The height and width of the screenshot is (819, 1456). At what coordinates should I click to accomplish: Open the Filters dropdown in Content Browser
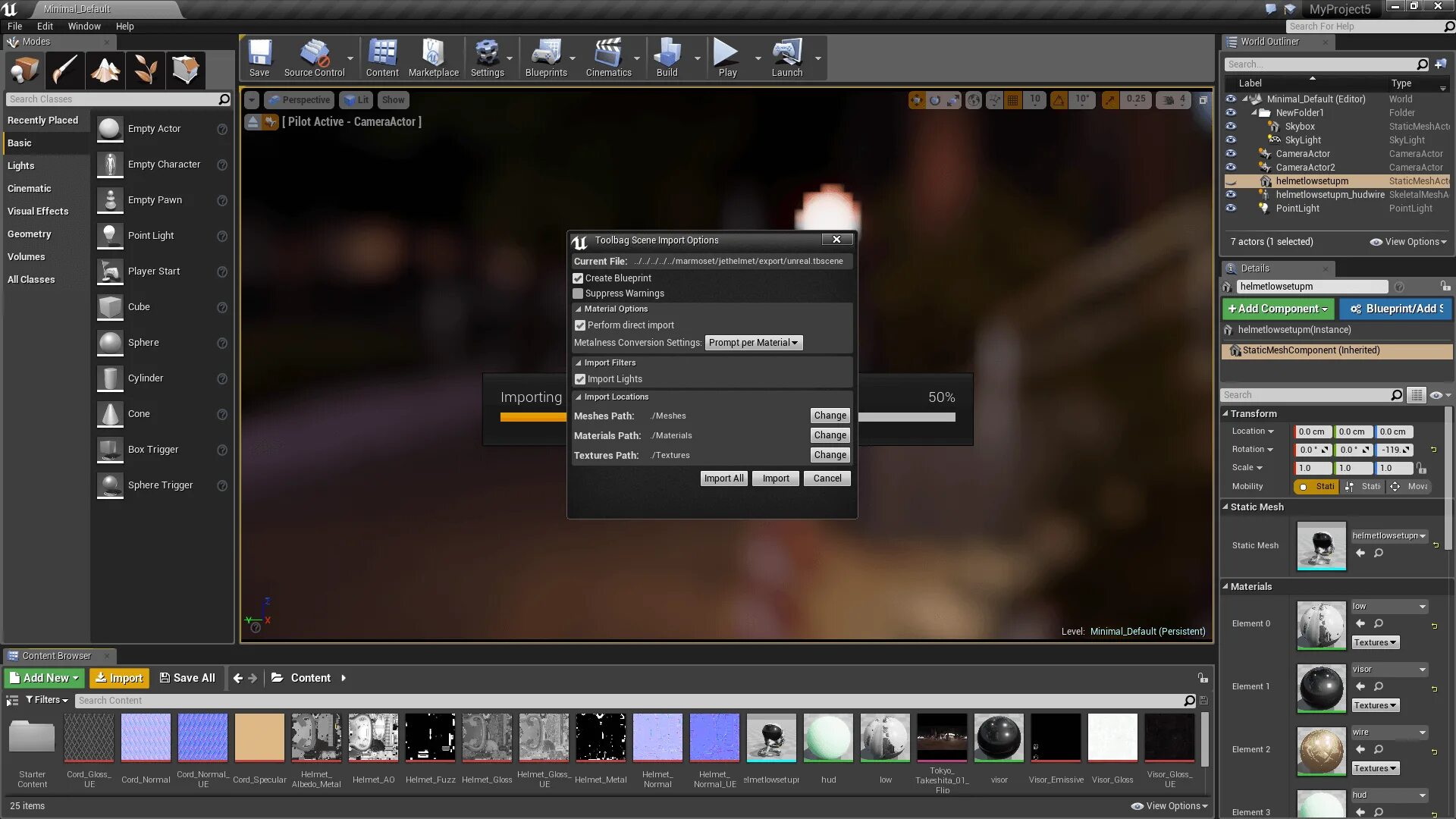pyautogui.click(x=47, y=700)
